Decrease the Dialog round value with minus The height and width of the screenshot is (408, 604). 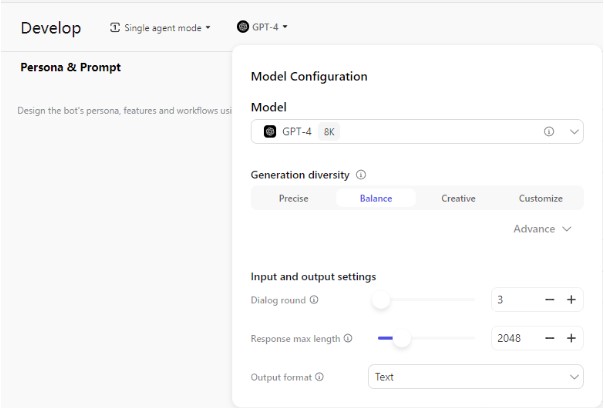(x=550, y=300)
